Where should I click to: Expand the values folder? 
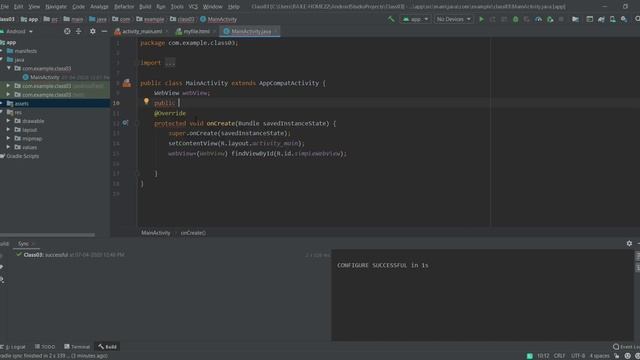(8, 147)
